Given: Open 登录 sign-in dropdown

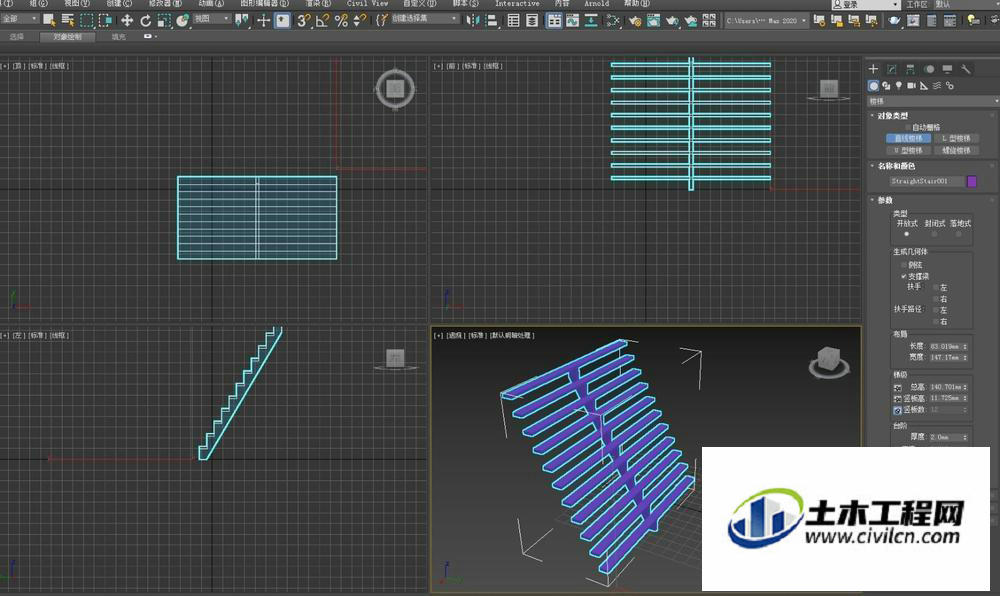Looking at the screenshot, I should click(x=865, y=4).
